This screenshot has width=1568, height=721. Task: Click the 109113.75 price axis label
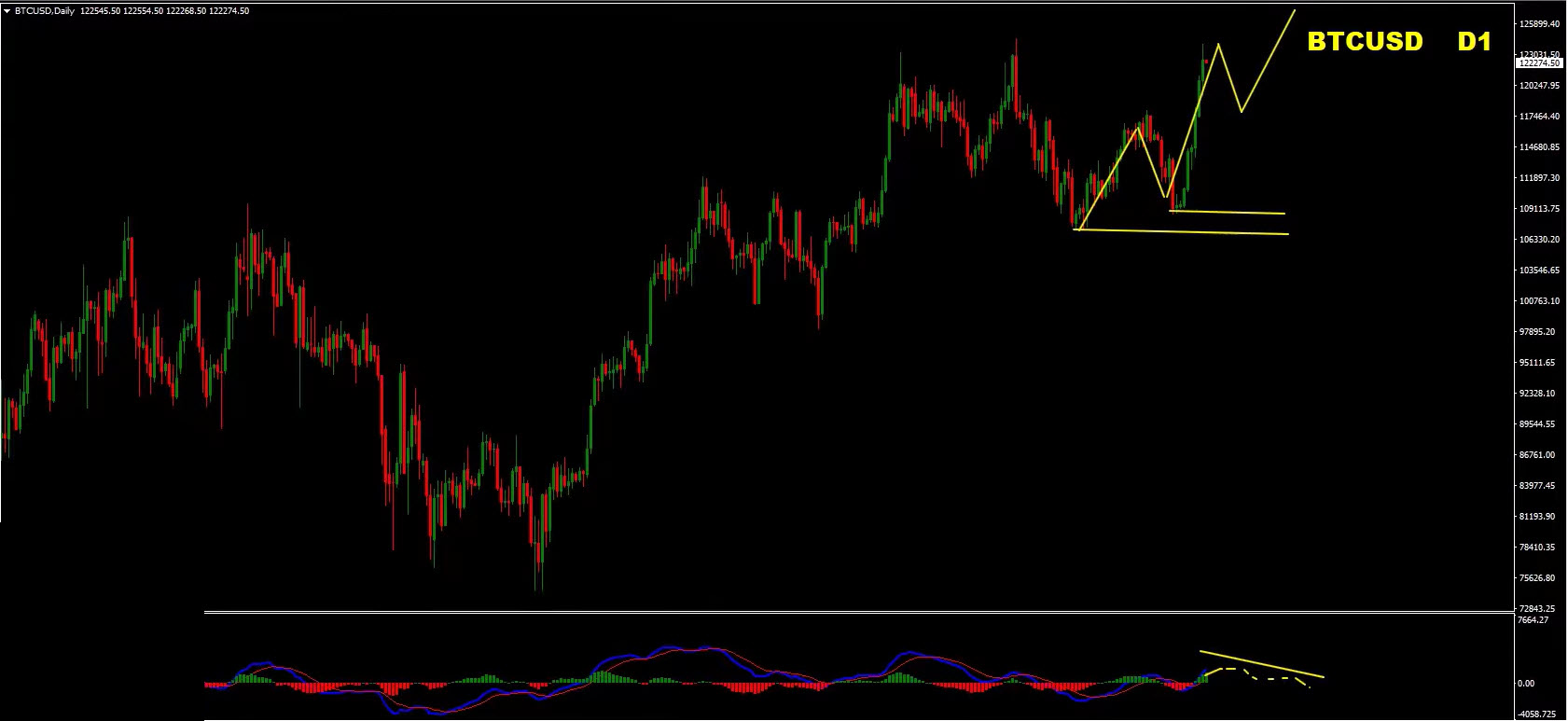pyautogui.click(x=1539, y=209)
